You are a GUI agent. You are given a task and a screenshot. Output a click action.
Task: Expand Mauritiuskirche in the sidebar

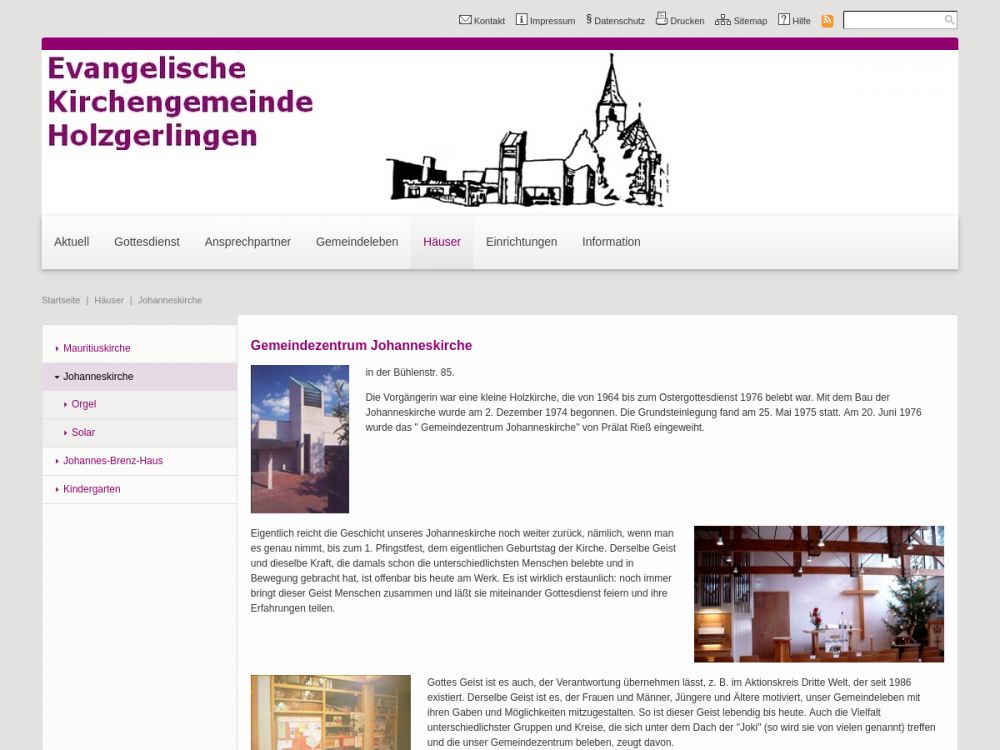pos(57,349)
